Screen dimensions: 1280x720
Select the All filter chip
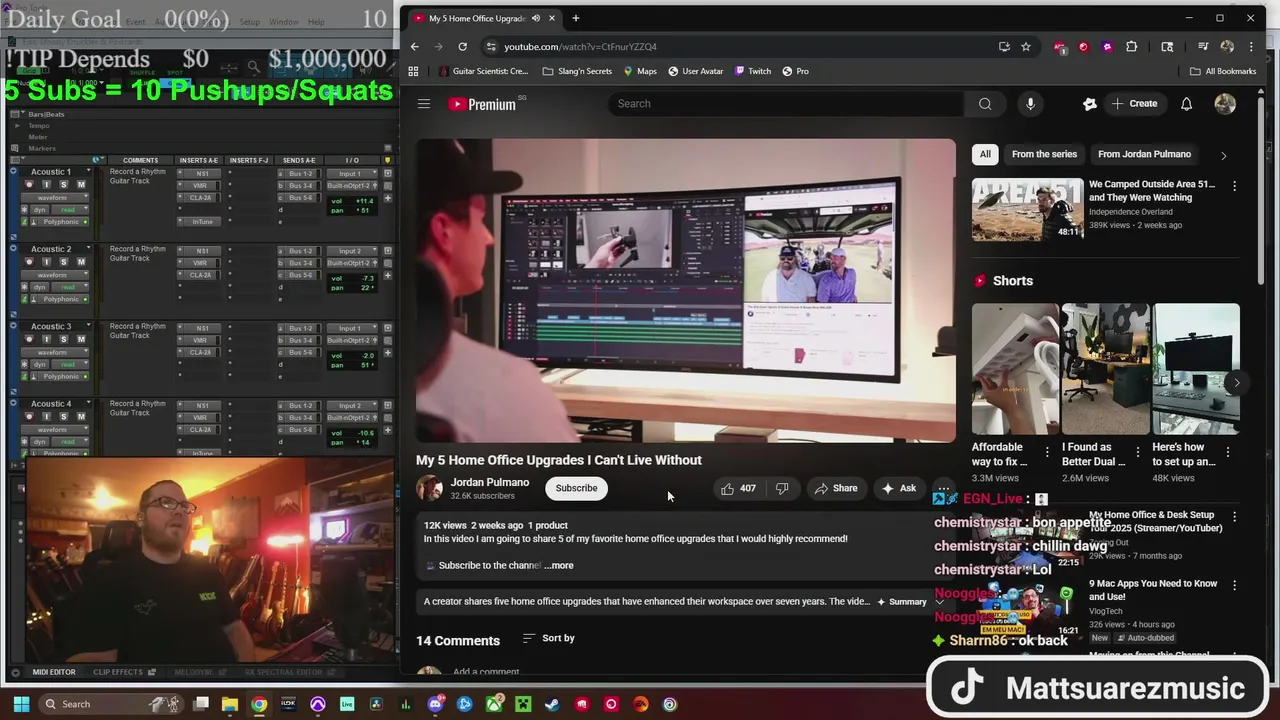click(985, 154)
